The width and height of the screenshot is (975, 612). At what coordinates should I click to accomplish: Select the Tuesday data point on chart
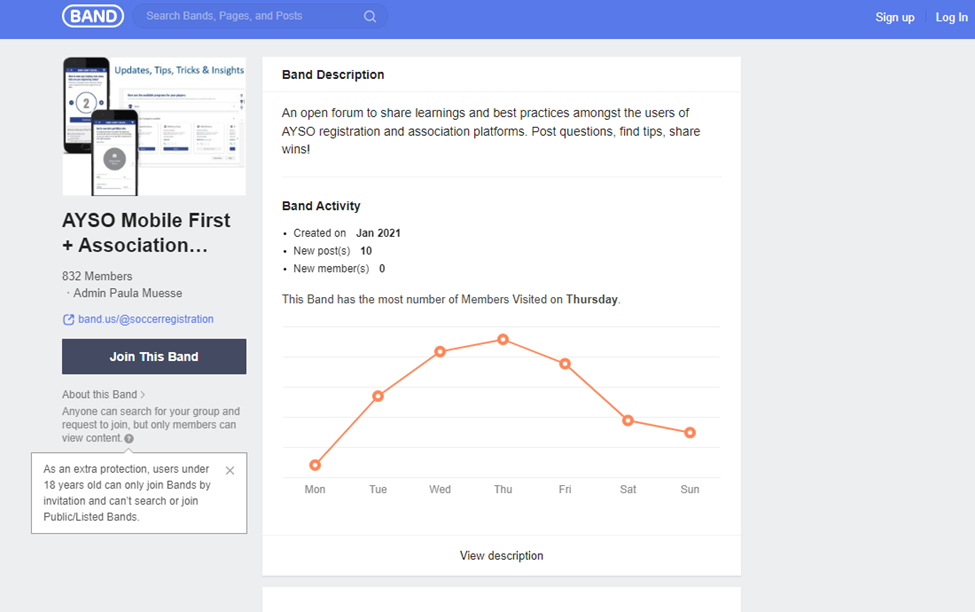coord(378,396)
